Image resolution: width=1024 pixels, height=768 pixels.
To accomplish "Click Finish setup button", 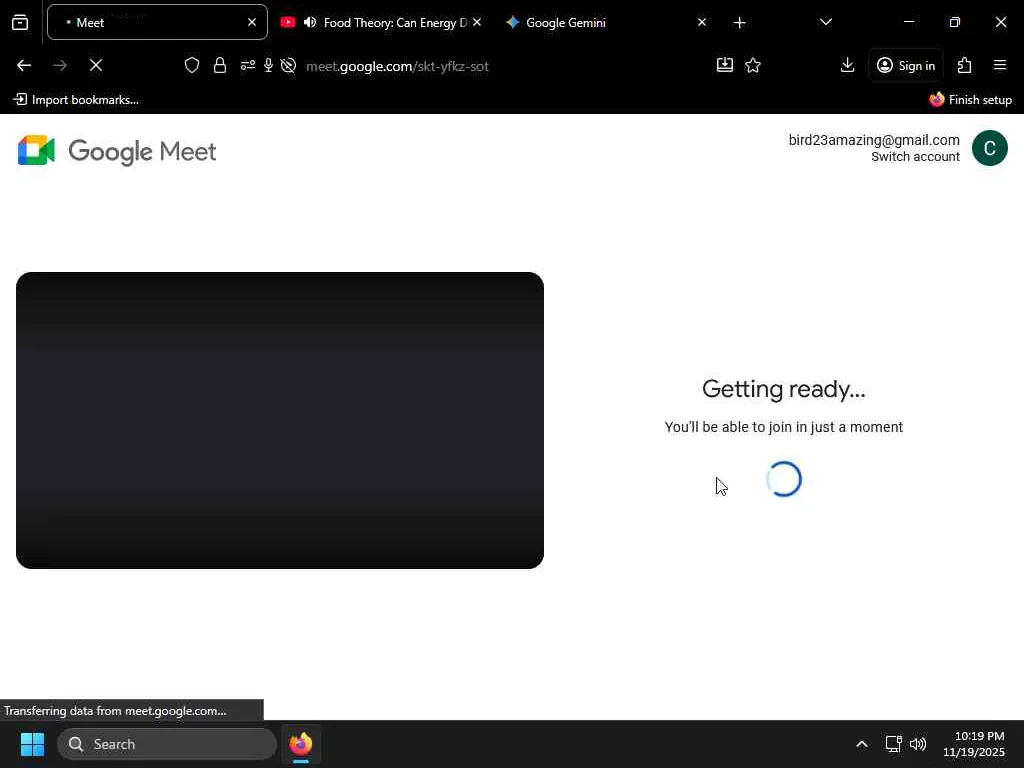I will [x=970, y=99].
